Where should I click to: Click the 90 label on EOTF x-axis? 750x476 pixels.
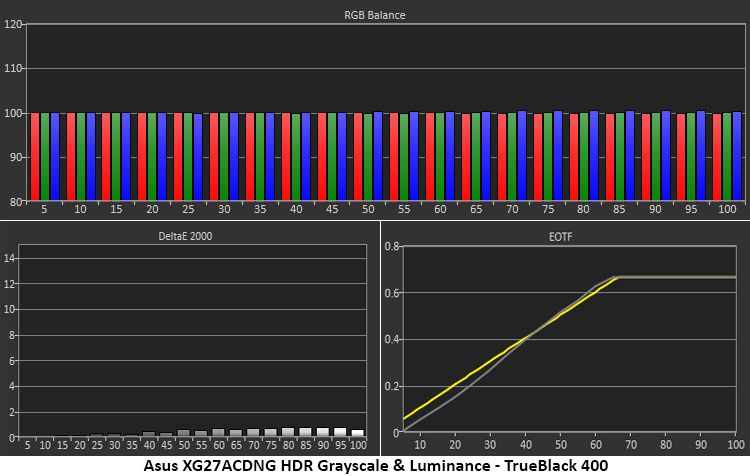(x=701, y=444)
